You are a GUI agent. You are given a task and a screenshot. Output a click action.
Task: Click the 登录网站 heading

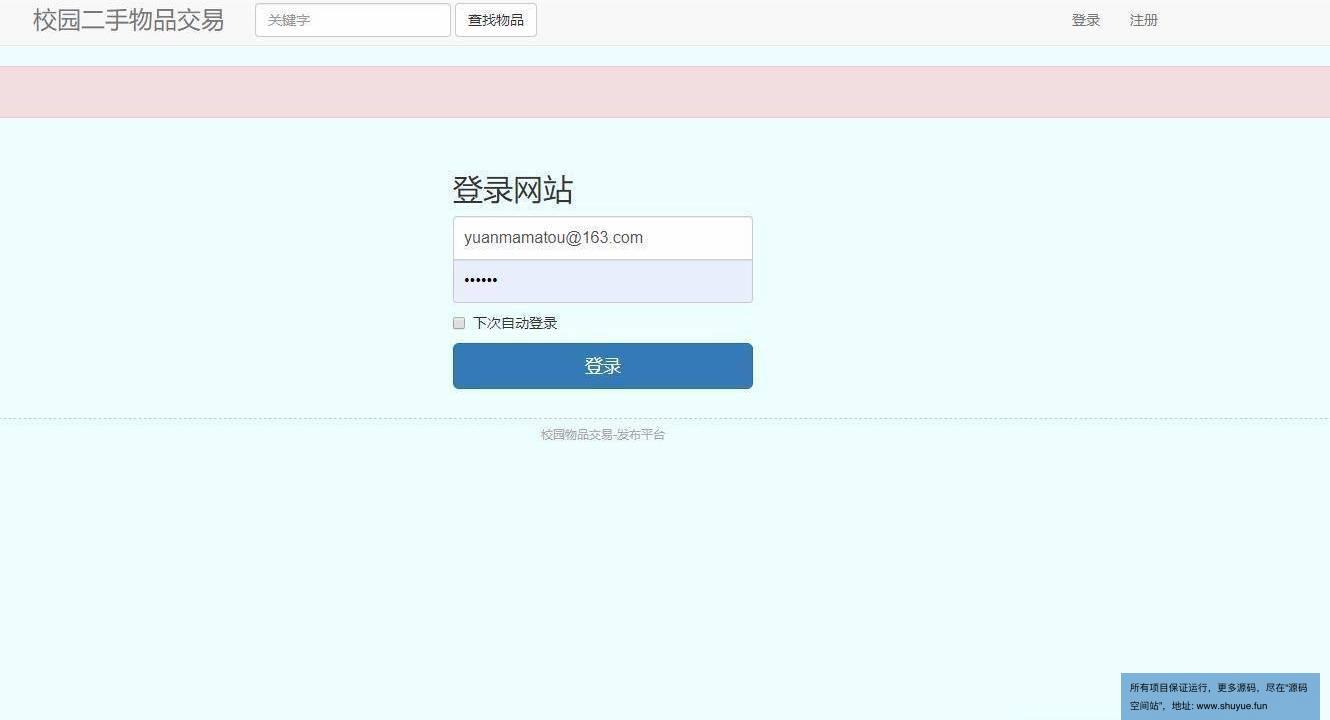tap(512, 190)
